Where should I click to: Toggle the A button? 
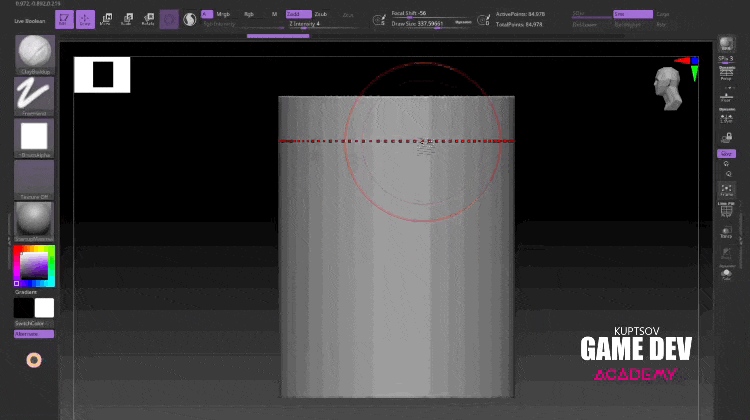[207, 14]
